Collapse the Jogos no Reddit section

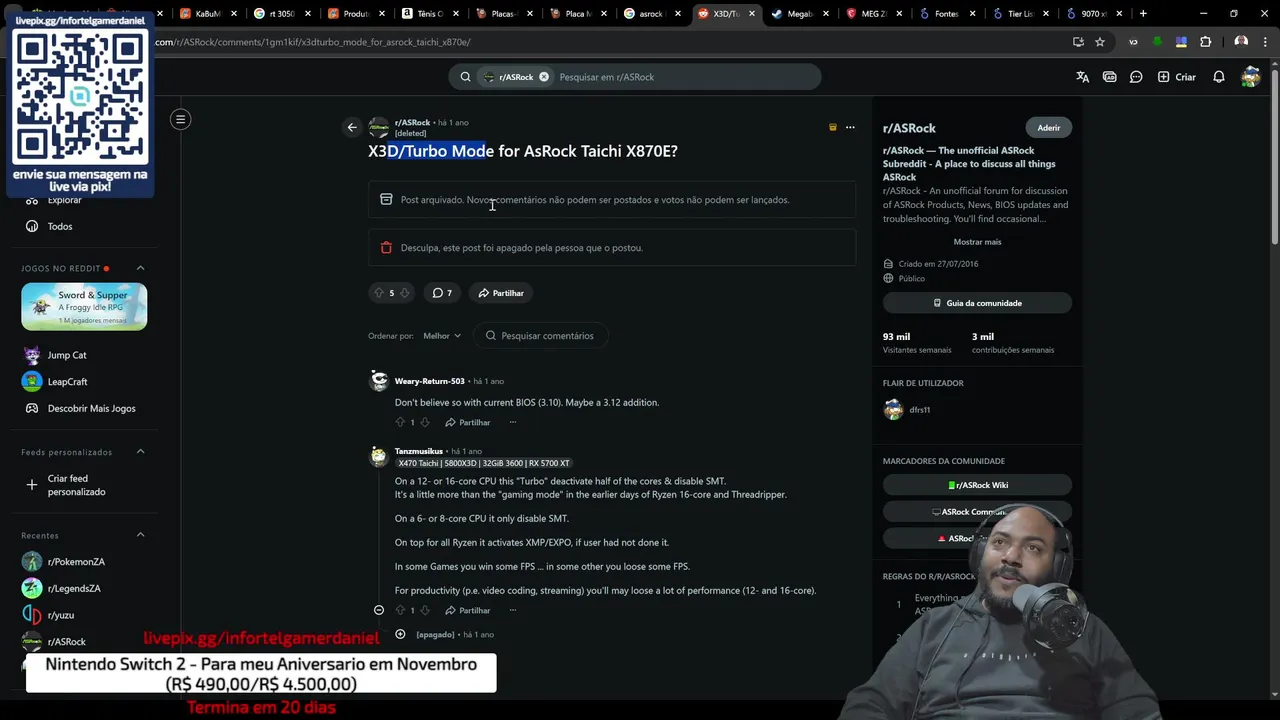click(x=140, y=268)
